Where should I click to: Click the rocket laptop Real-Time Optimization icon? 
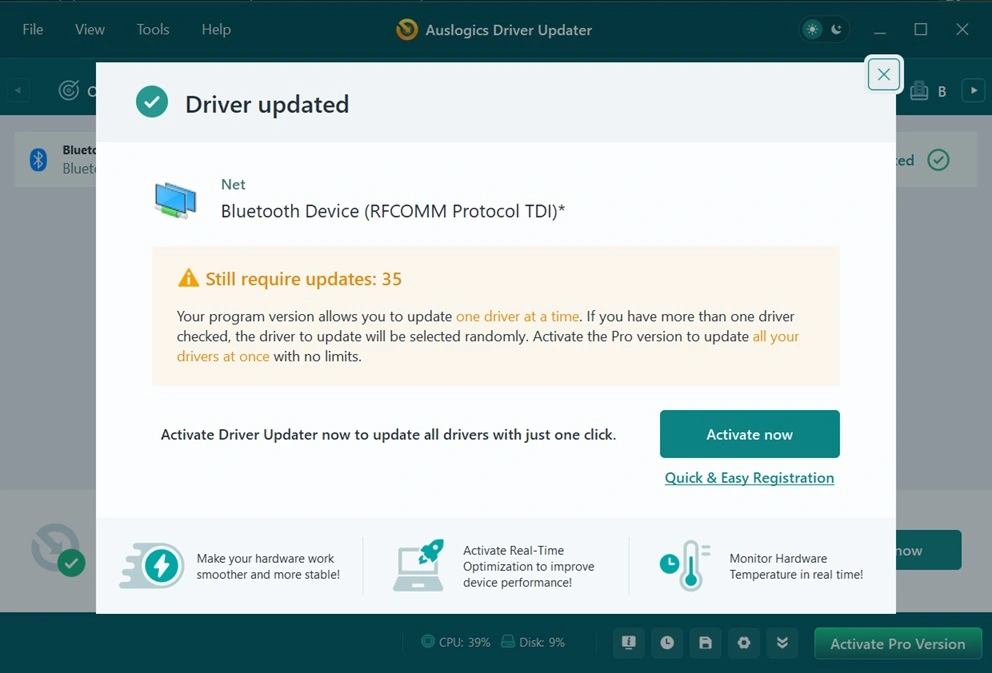point(419,565)
